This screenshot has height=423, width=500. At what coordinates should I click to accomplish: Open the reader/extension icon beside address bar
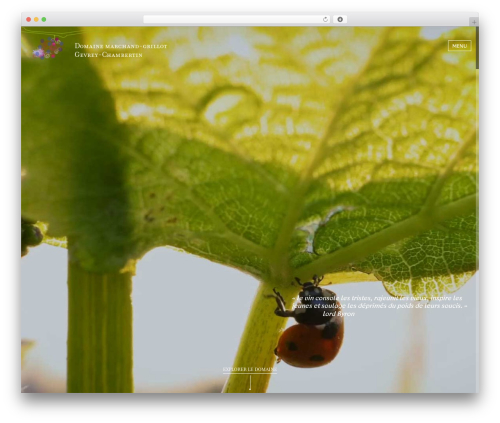point(340,20)
